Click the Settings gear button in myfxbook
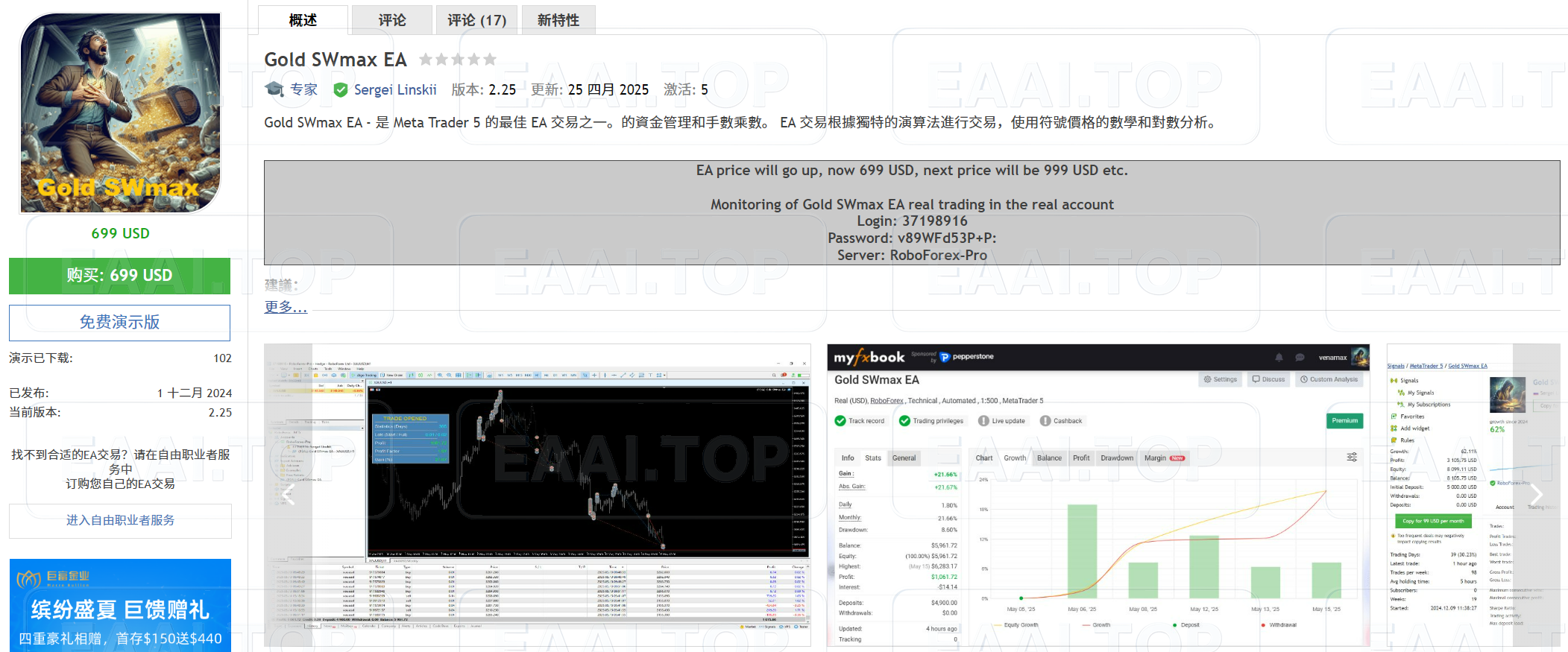 (1221, 379)
